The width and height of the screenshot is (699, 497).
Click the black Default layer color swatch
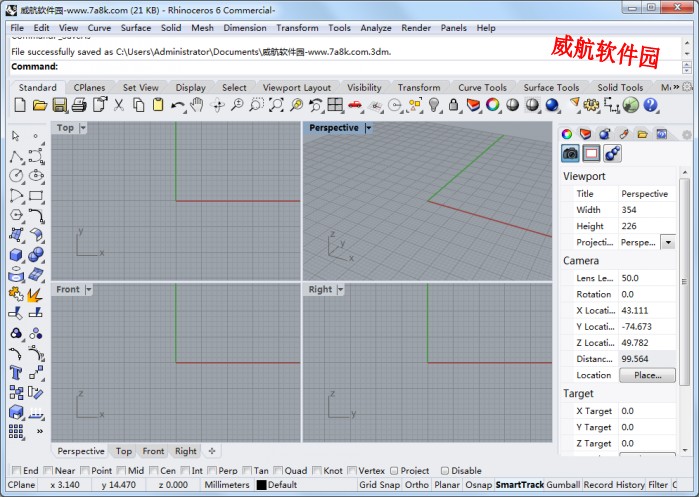(262, 485)
